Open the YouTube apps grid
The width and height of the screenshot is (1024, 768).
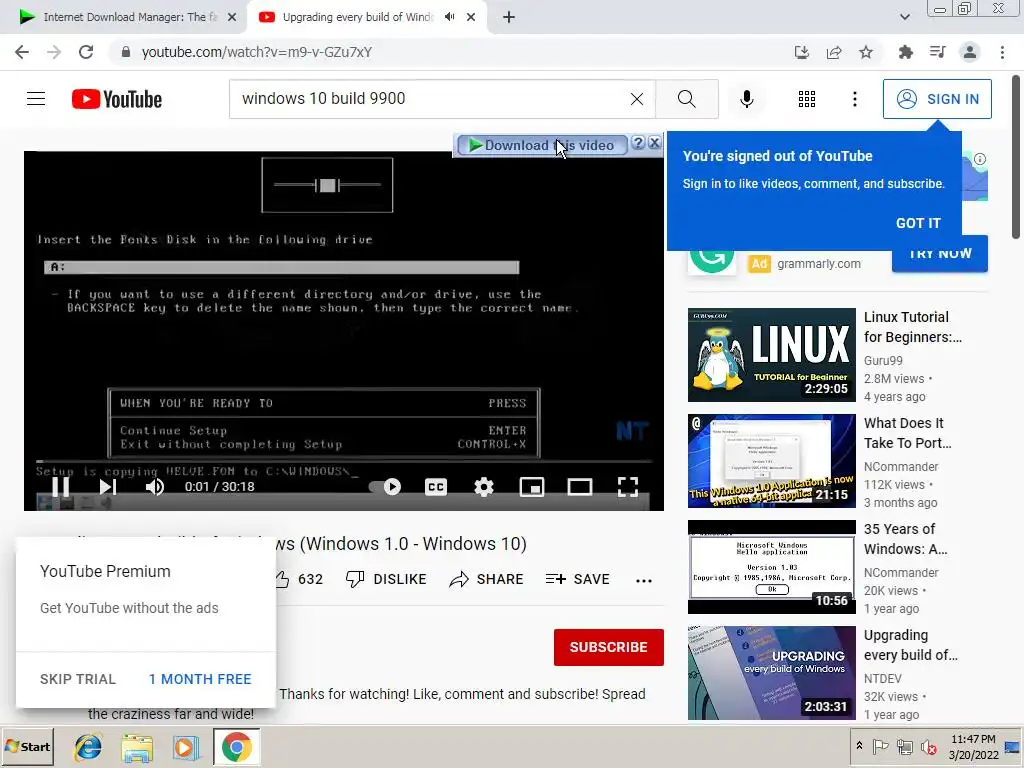pyautogui.click(x=807, y=99)
